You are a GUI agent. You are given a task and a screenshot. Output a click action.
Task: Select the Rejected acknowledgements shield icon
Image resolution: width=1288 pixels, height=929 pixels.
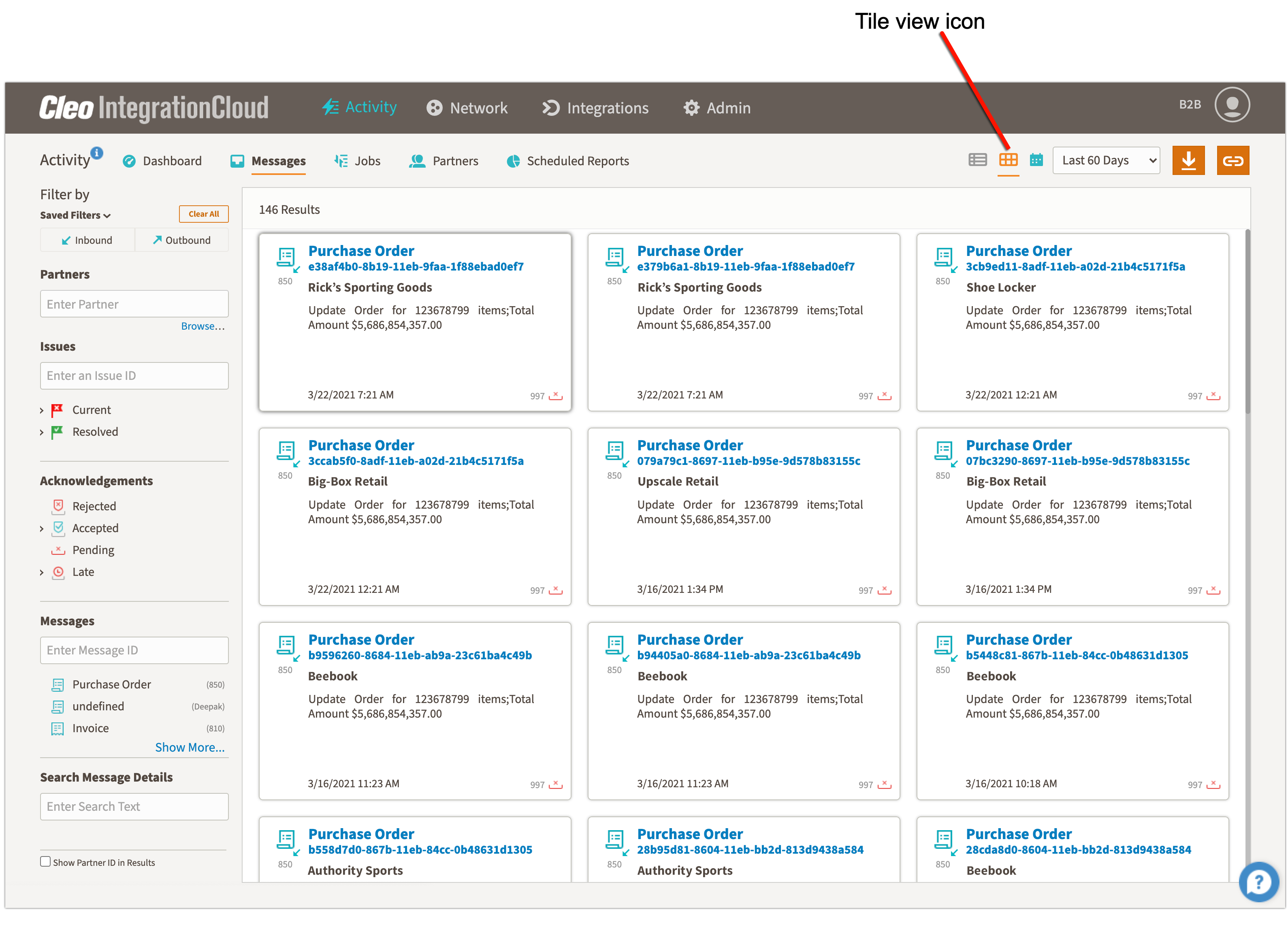pos(58,506)
